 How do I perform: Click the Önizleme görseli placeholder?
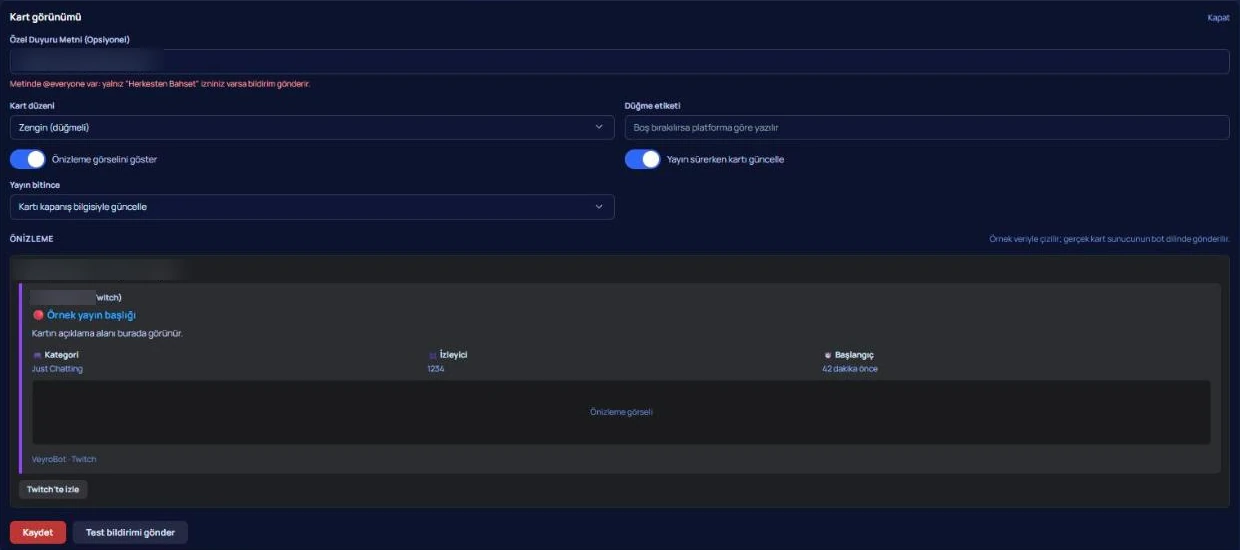click(x=621, y=412)
